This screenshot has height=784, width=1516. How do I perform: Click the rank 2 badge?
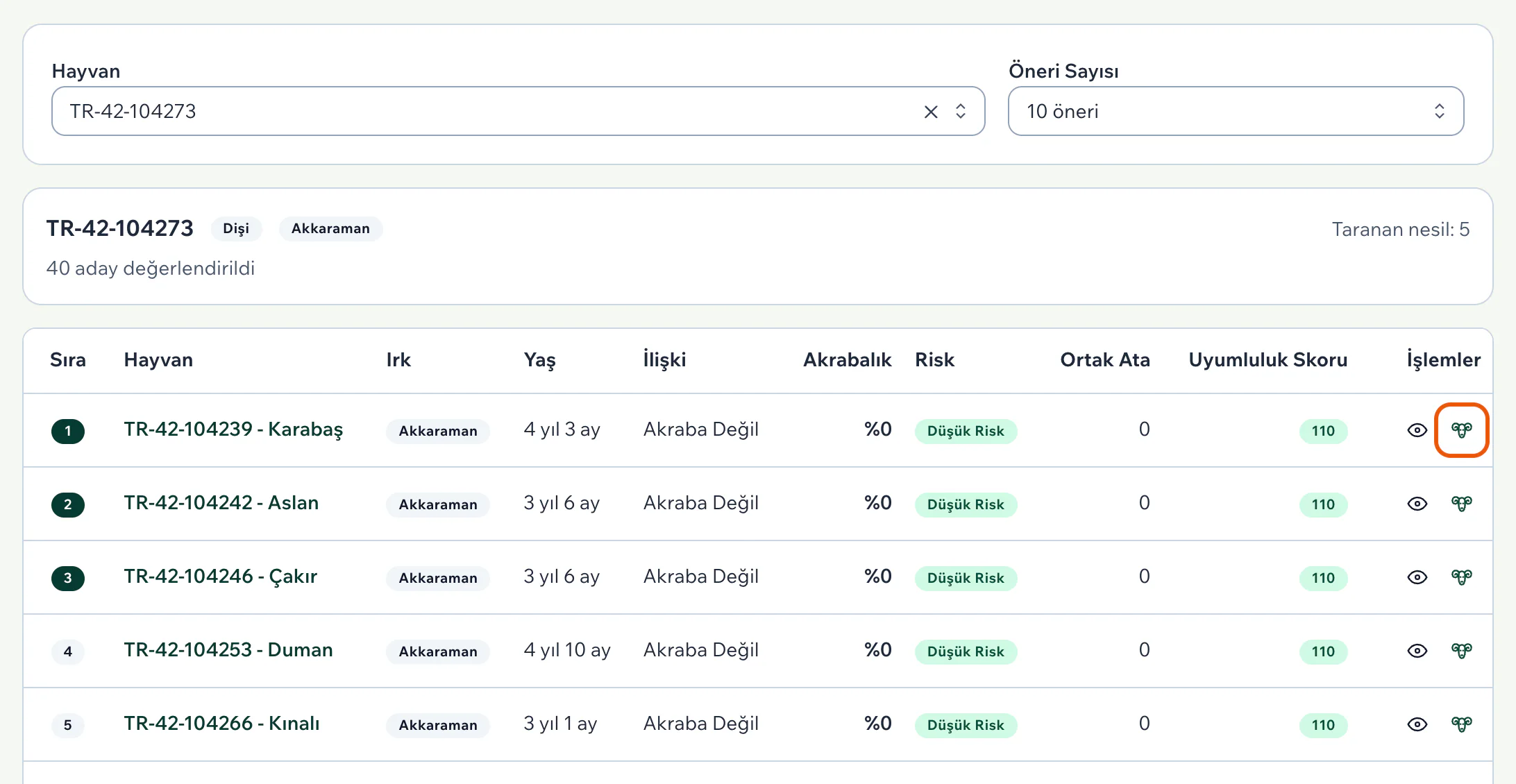[x=68, y=504]
